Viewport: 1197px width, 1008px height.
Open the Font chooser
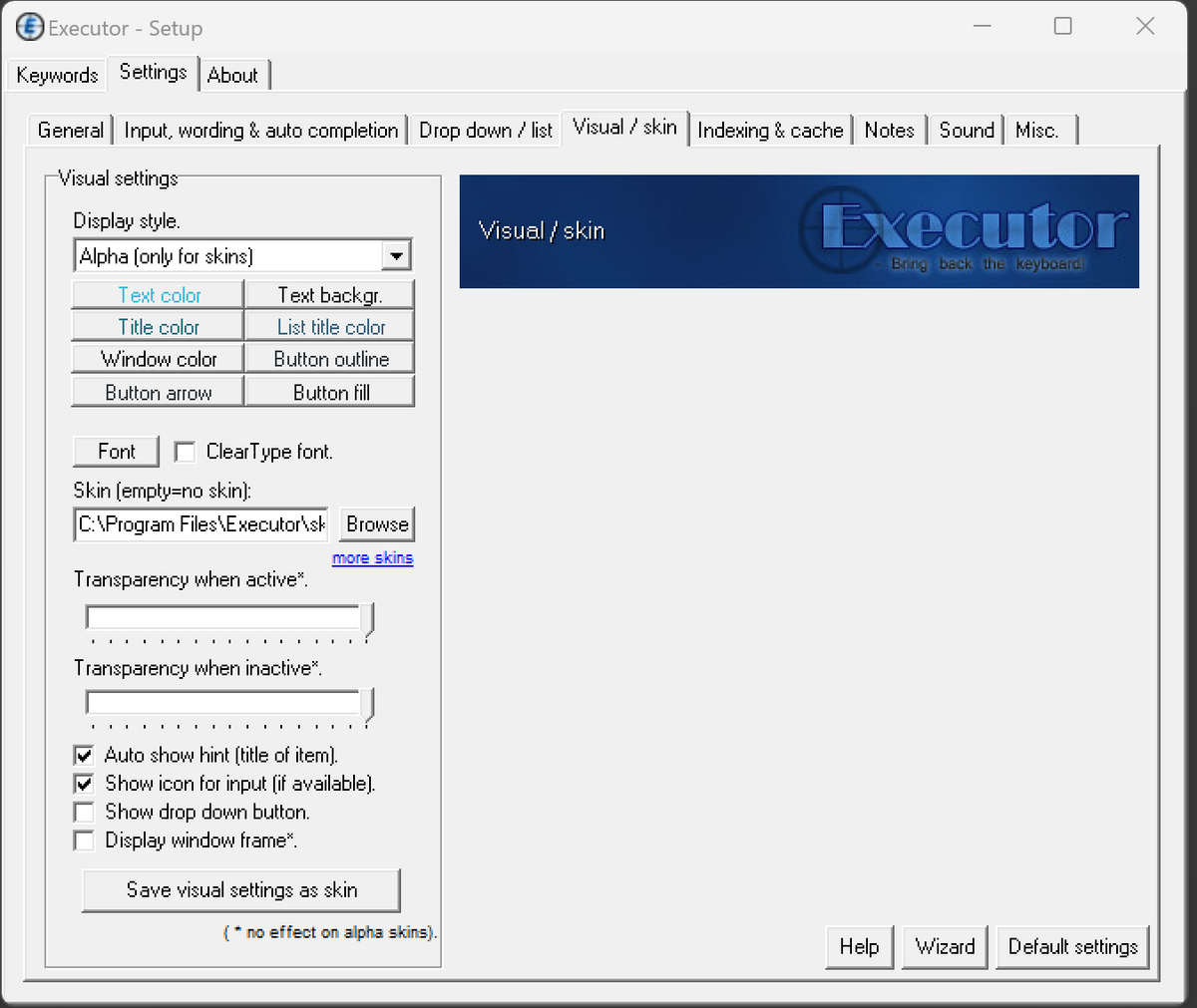click(x=116, y=452)
